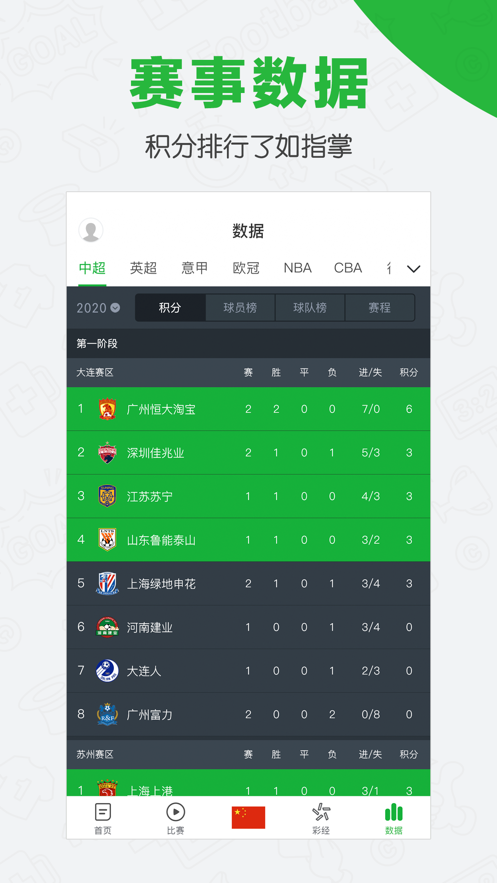Expand the league list chevron

[414, 269]
